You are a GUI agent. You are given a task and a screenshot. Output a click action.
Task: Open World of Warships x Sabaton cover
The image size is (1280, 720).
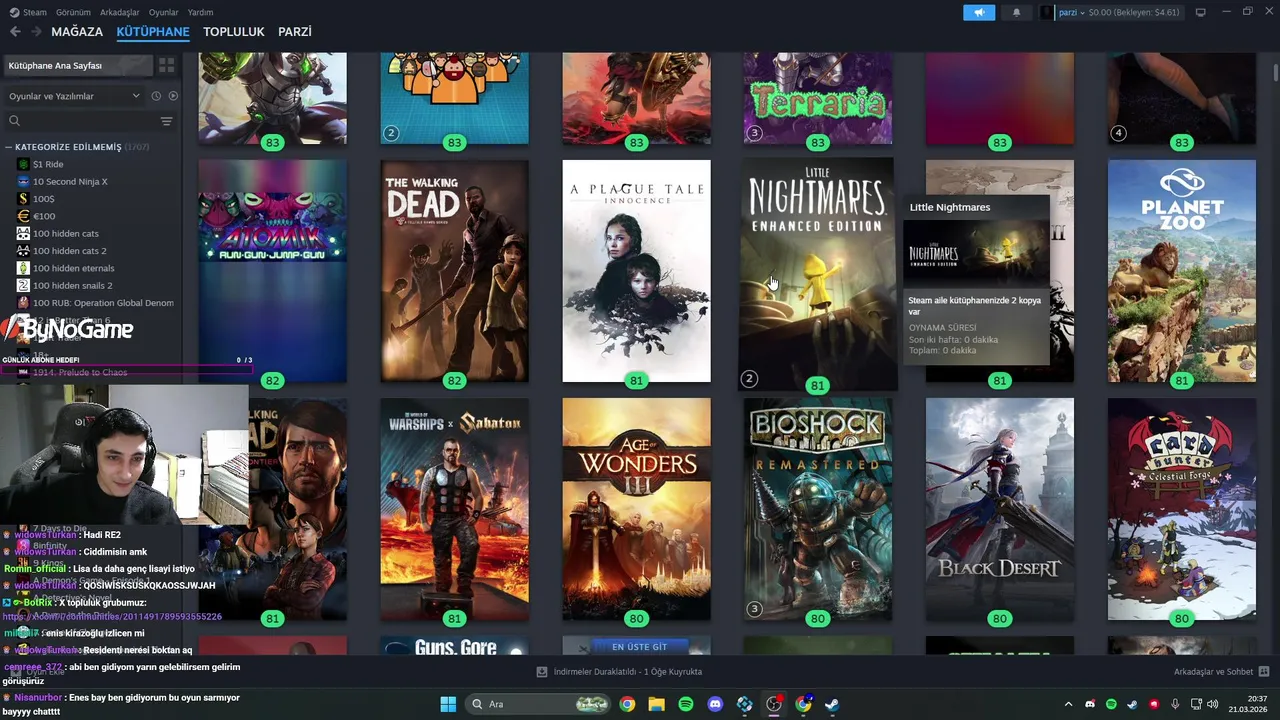tap(454, 509)
